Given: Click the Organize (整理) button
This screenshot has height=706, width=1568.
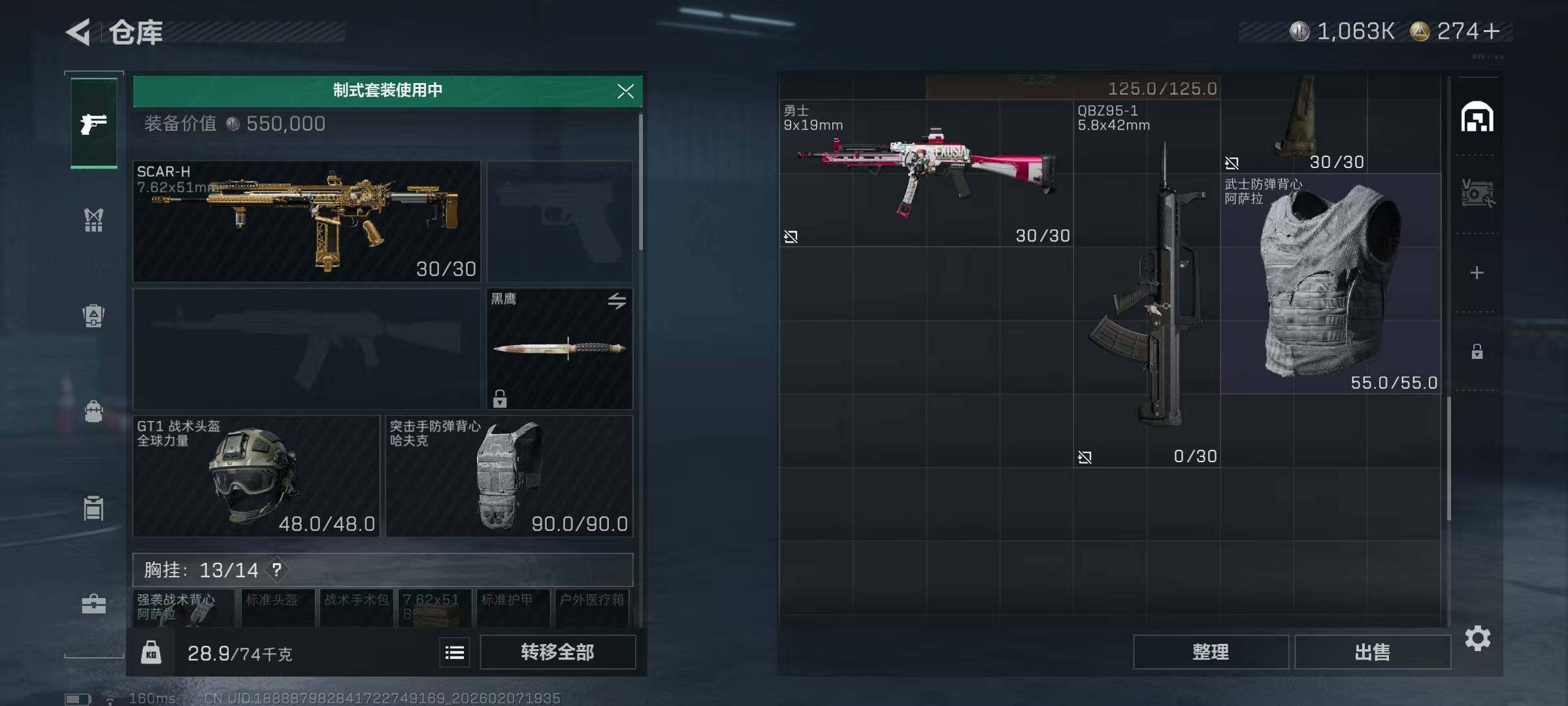Looking at the screenshot, I should coord(1211,652).
